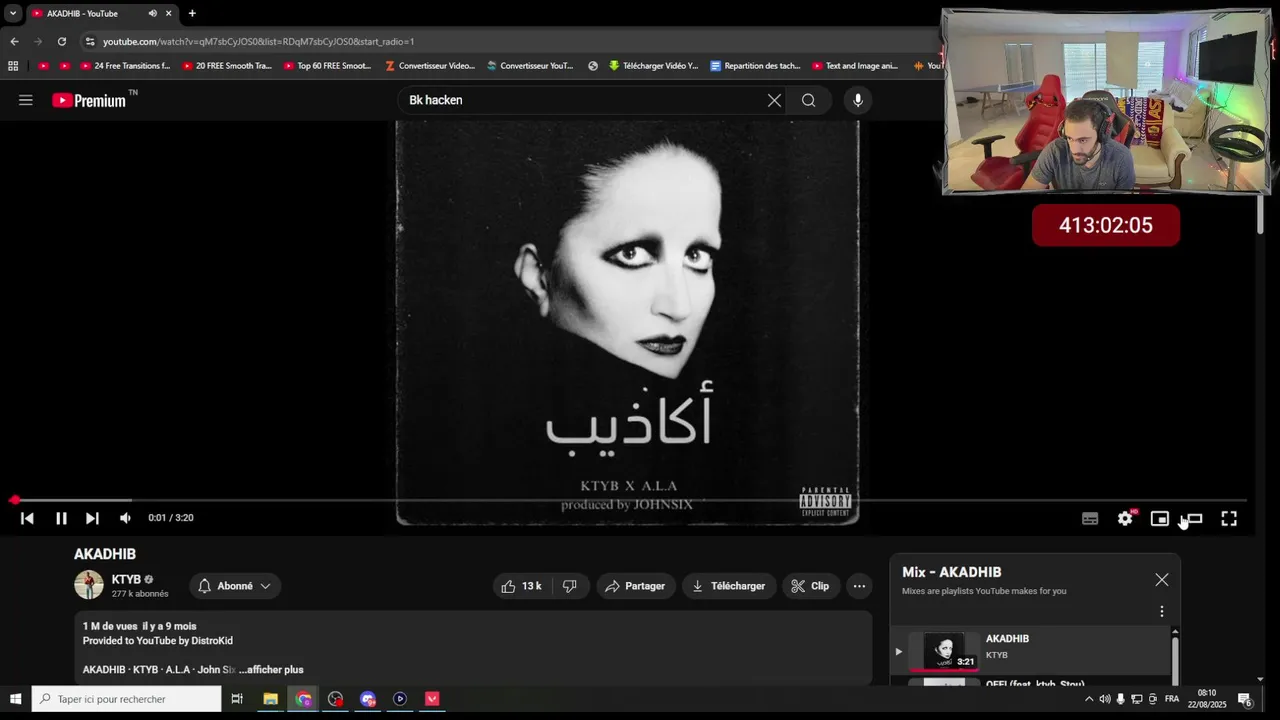Click the Taper ici pour rechercher box
Image resolution: width=1280 pixels, height=720 pixels.
(x=126, y=699)
